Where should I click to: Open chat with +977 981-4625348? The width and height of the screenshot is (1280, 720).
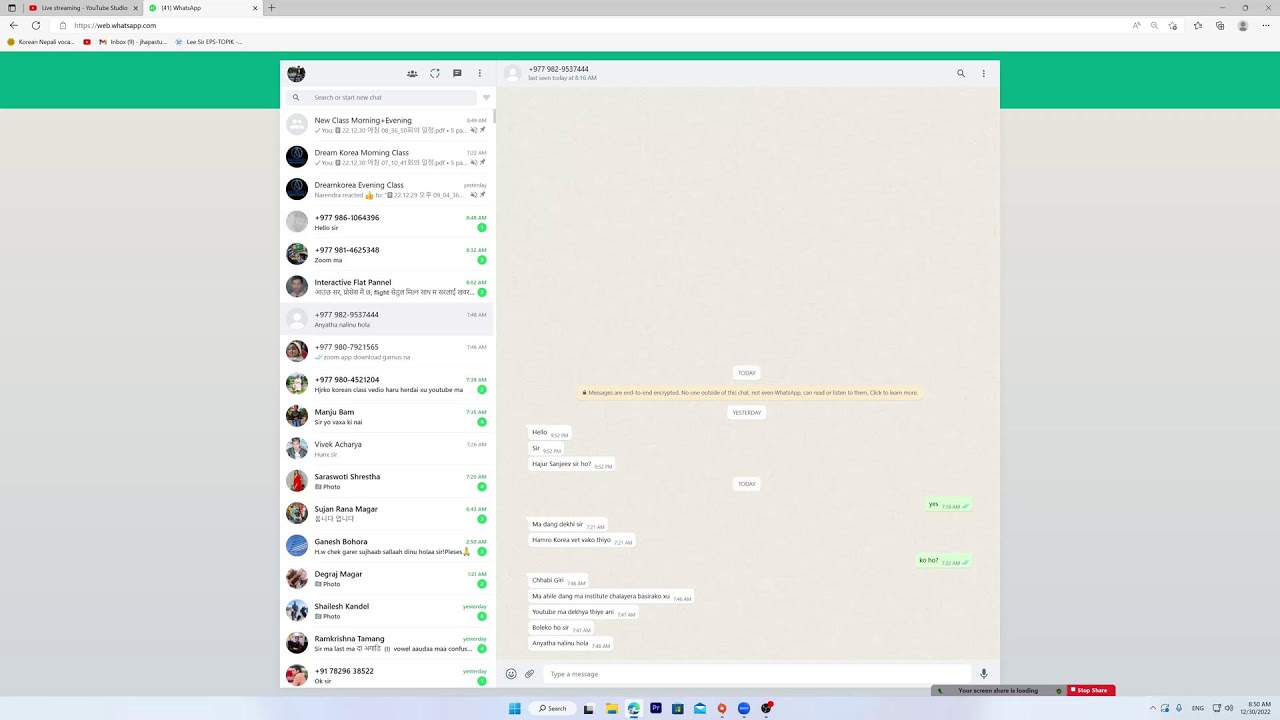[387, 254]
